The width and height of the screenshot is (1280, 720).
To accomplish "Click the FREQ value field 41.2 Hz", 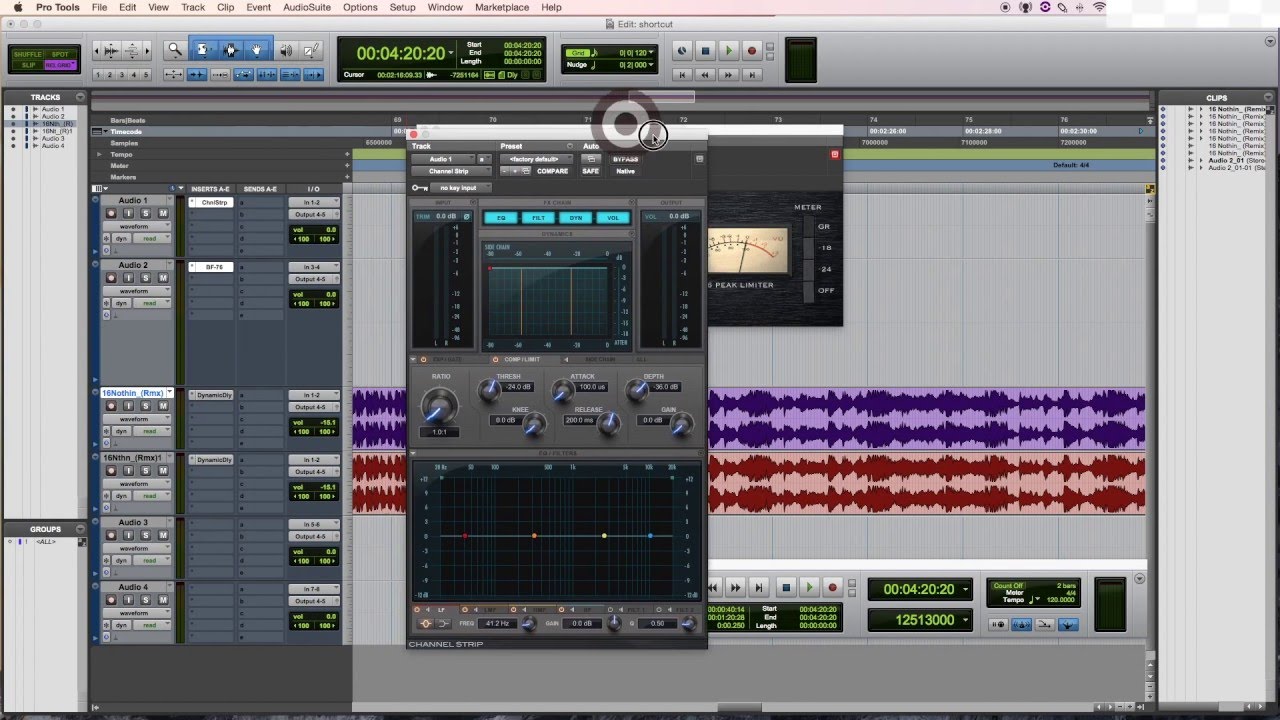I will tap(497, 623).
